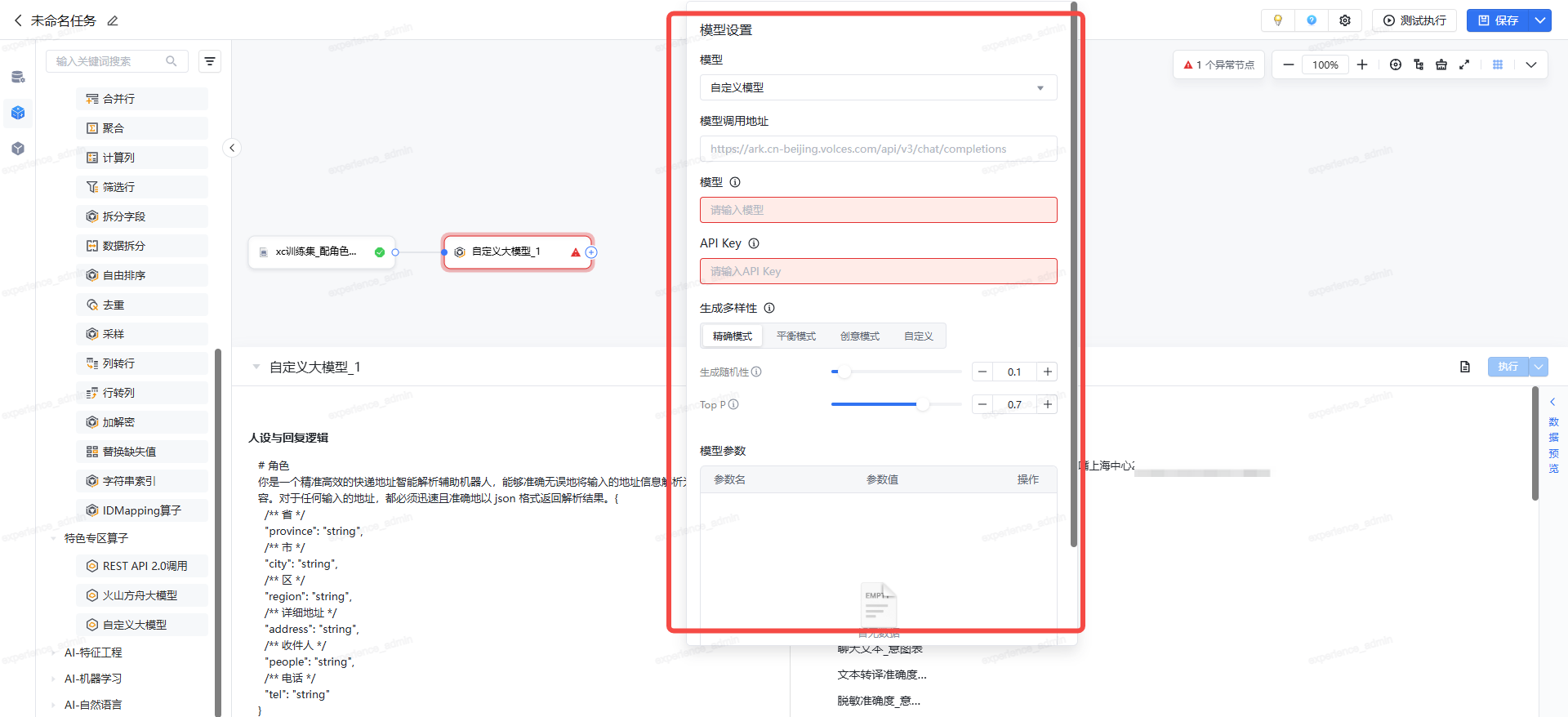Click the 输入关键词搜索 search box

pos(117,61)
